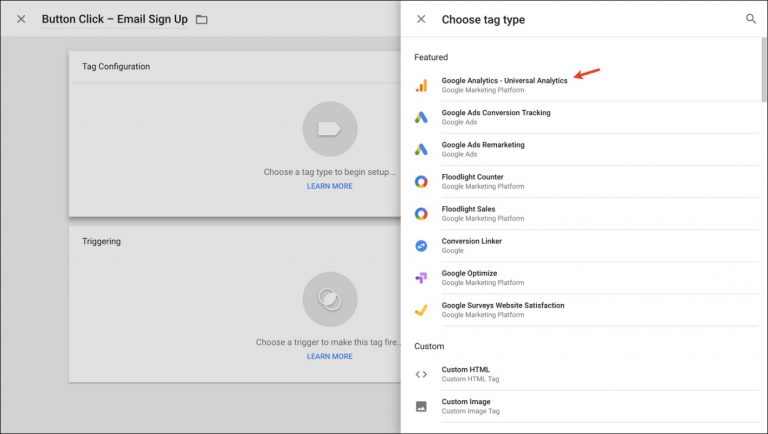768x434 pixels.
Task: Click the Google Ads Remarketing icon
Action: (x=421, y=149)
